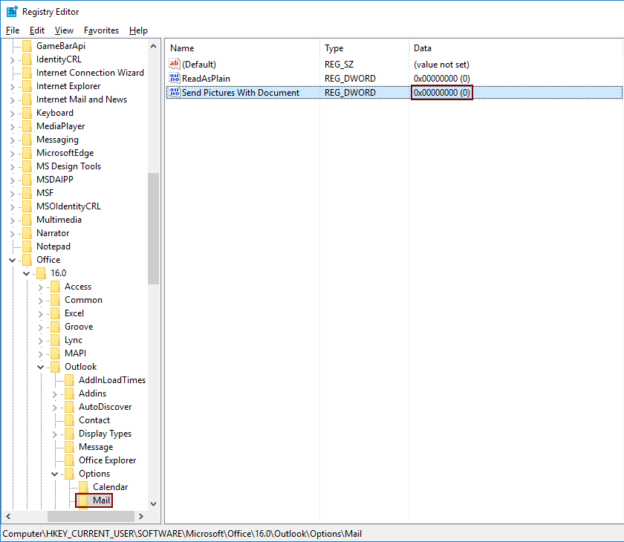Expand the Common key
This screenshot has height=542, width=624.
tap(40, 300)
